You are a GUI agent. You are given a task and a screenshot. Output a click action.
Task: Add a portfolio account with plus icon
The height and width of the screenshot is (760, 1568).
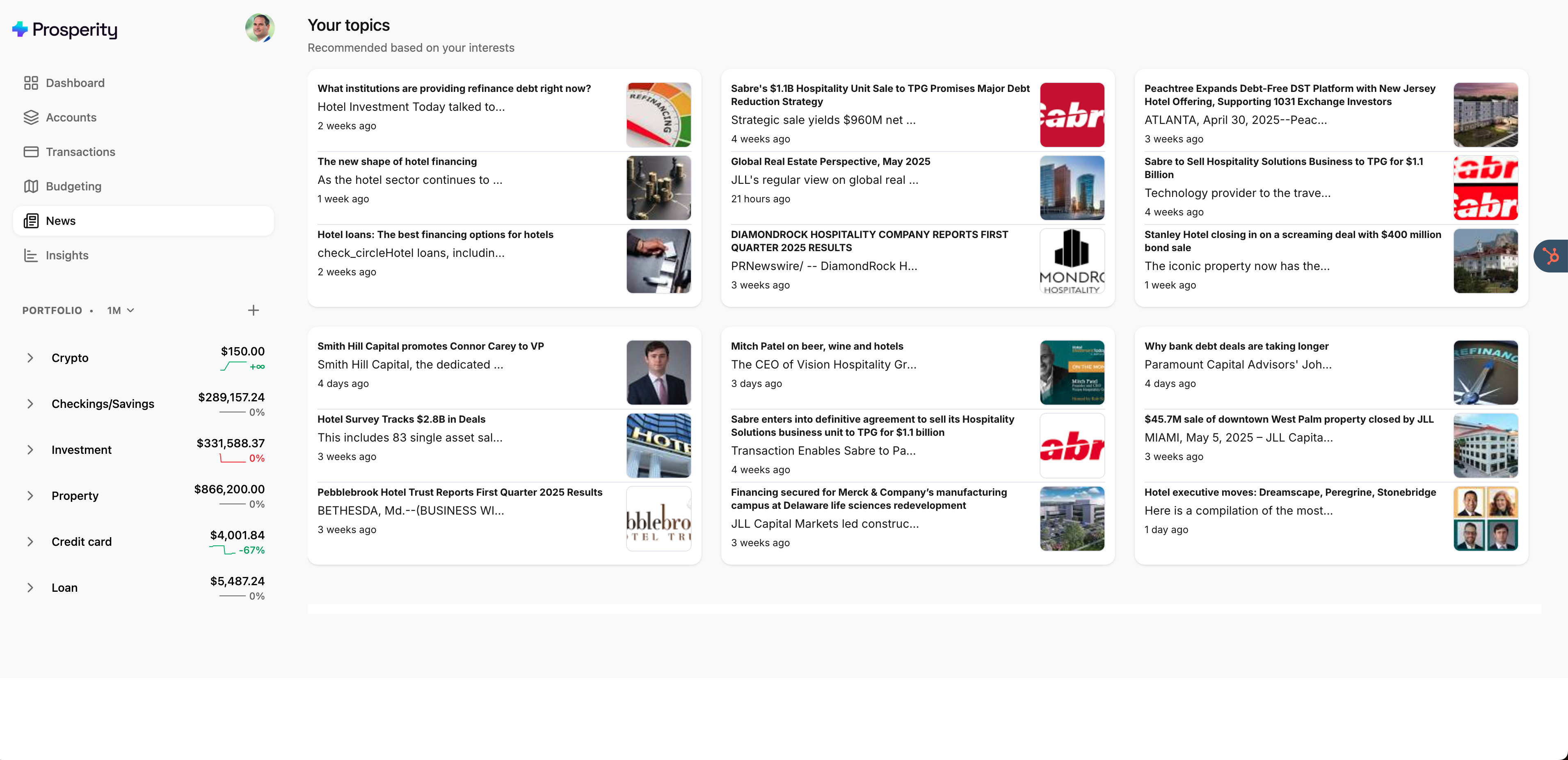point(253,311)
